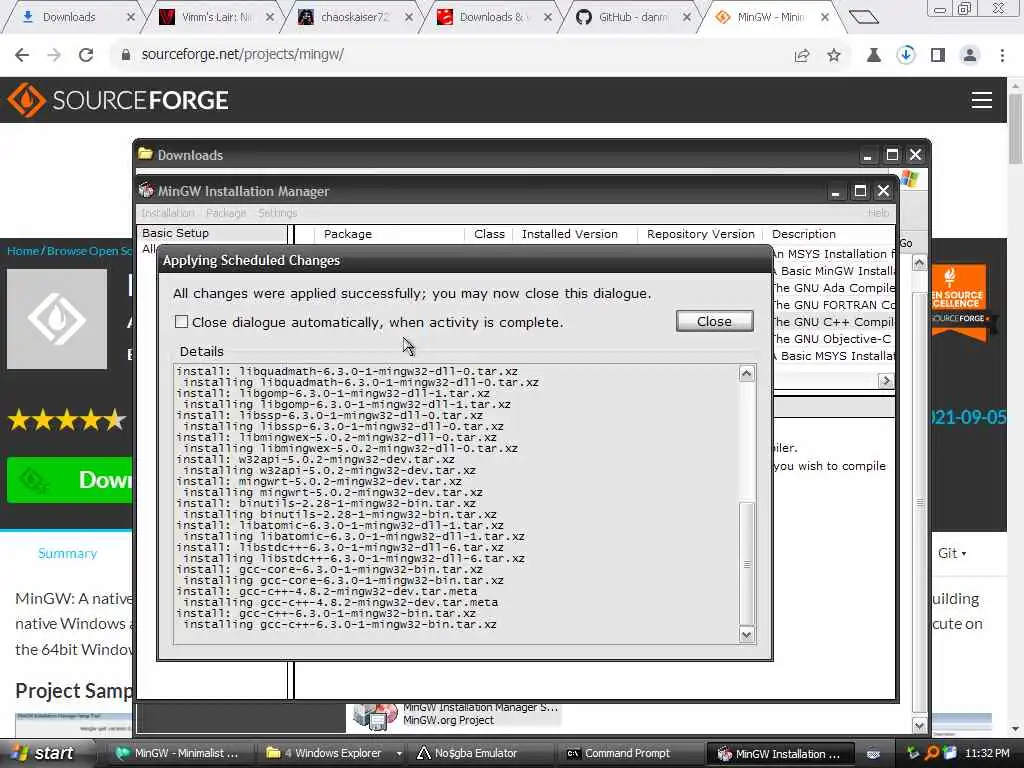Click the MinGW project logo thumbnail
1024x768 pixels.
point(57,319)
